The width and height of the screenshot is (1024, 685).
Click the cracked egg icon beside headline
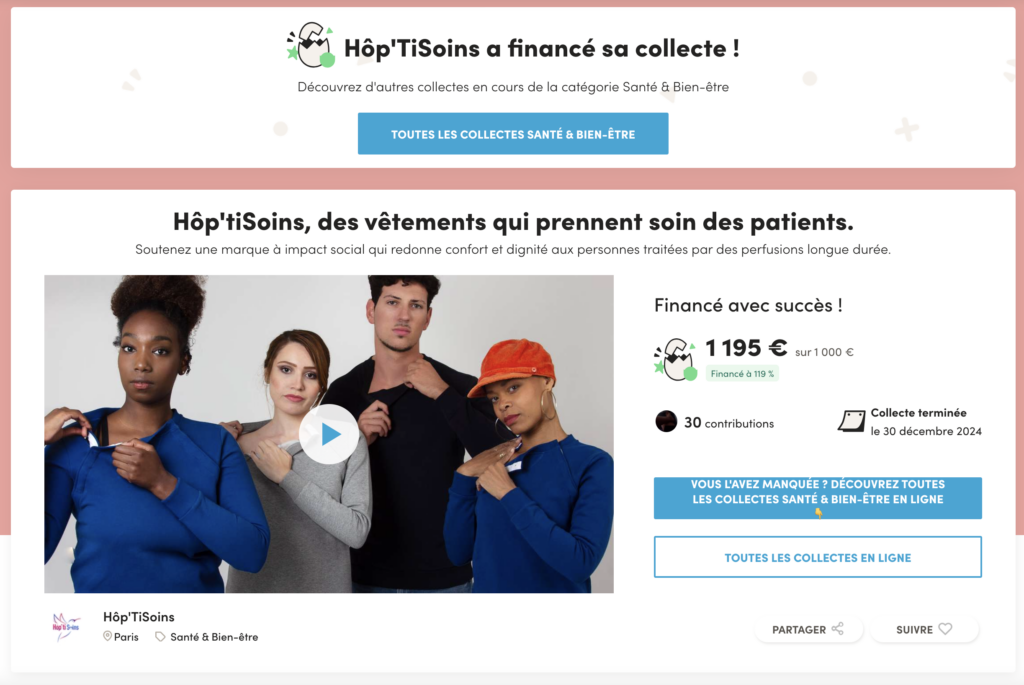click(x=311, y=45)
